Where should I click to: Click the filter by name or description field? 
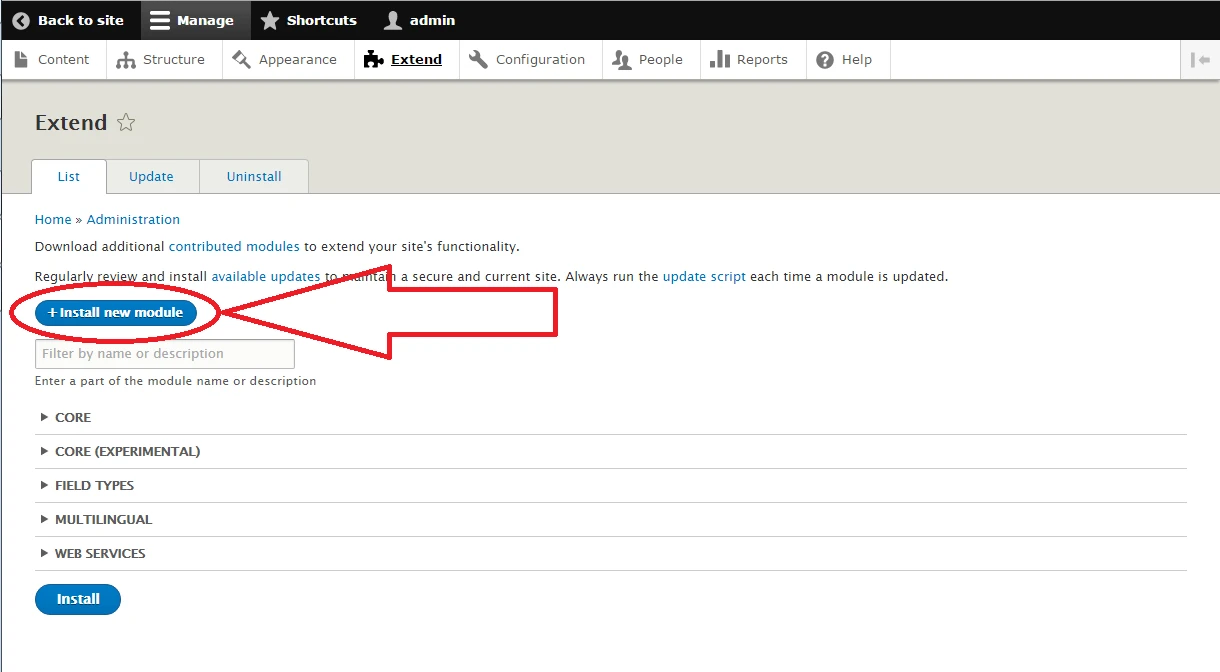(x=164, y=353)
